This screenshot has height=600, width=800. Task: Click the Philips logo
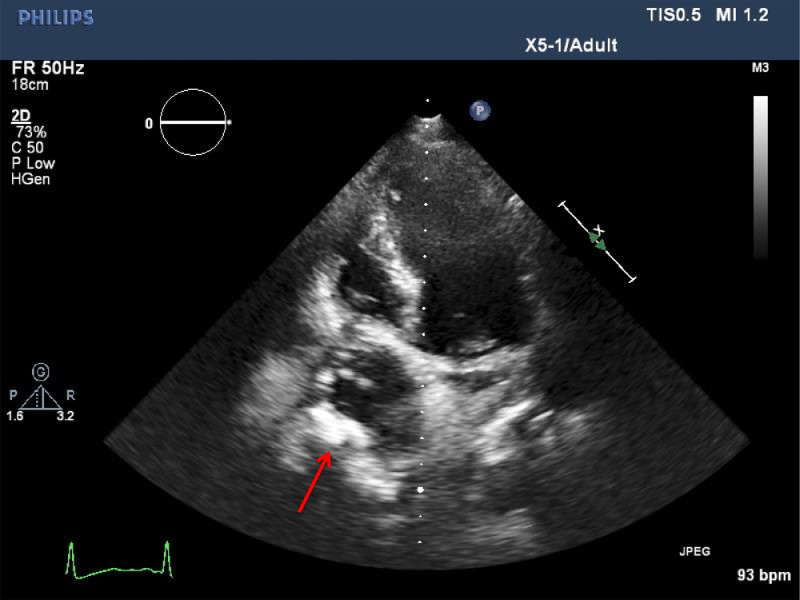(x=56, y=17)
